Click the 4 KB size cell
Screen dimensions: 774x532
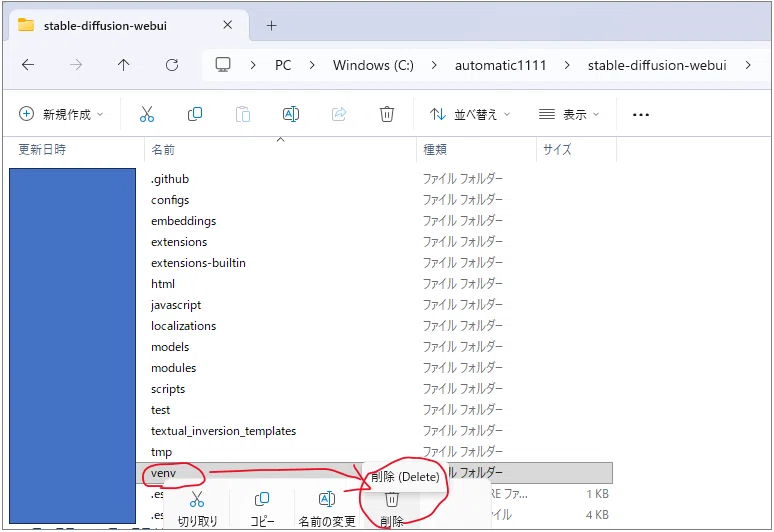coord(597,515)
